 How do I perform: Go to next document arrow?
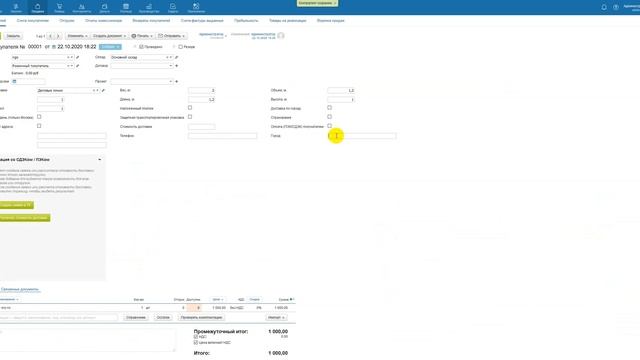58,36
